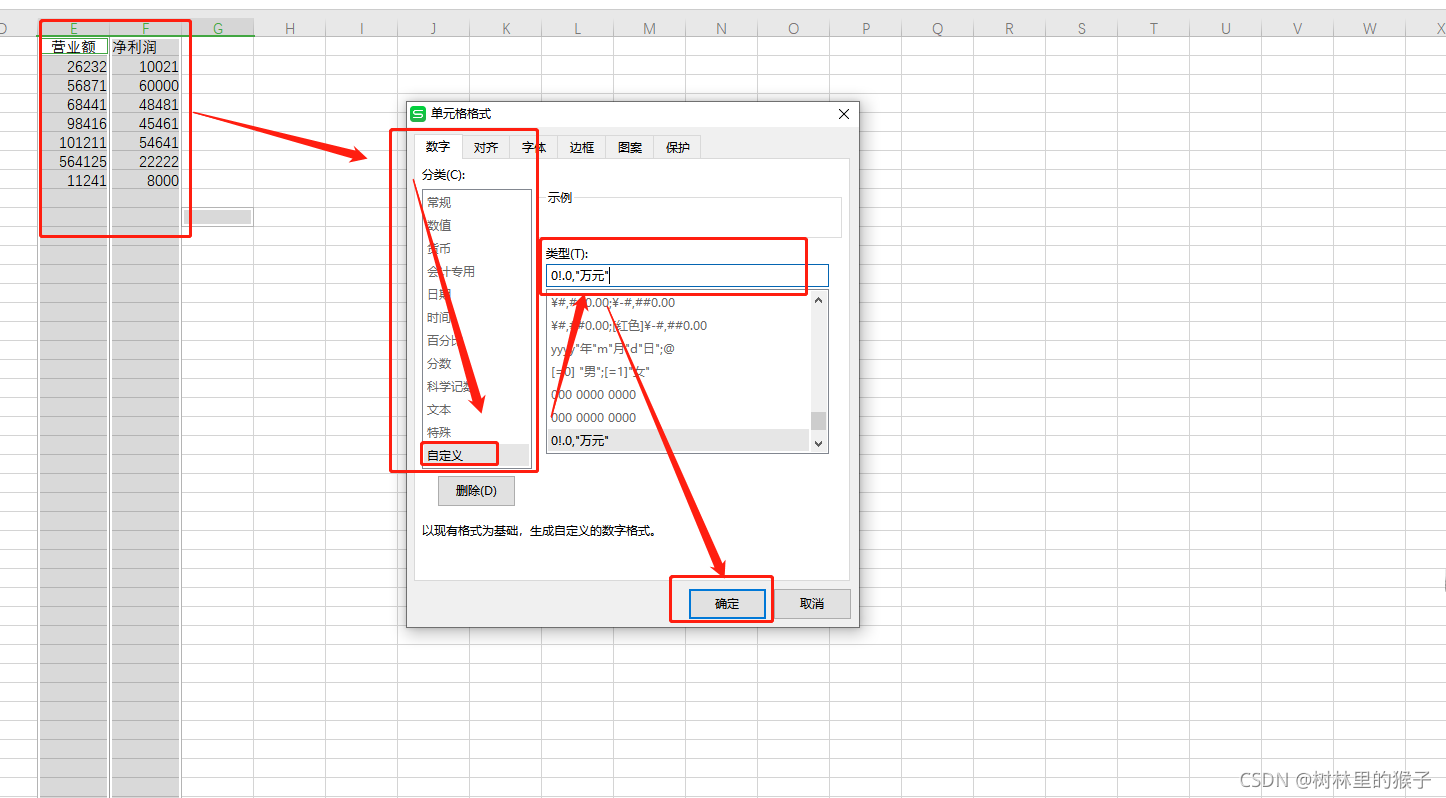This screenshot has height=798, width=1446.
Task: Select cell containing 10021
Action: [x=146, y=67]
